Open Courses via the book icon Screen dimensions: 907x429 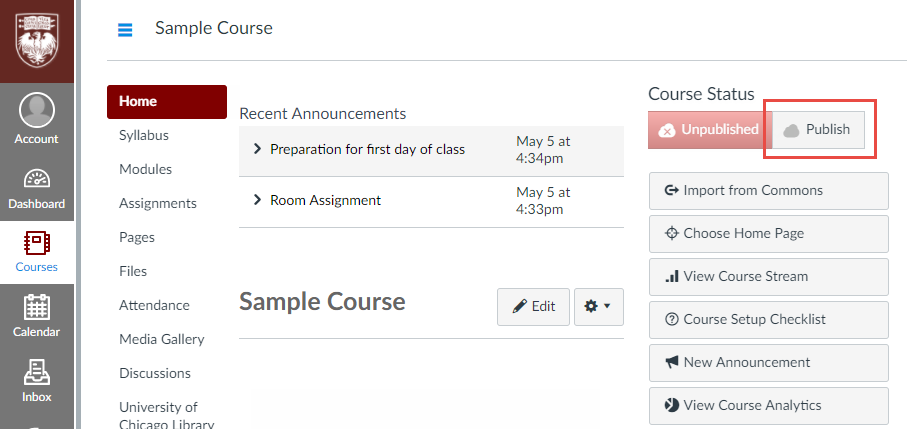[x=36, y=251]
